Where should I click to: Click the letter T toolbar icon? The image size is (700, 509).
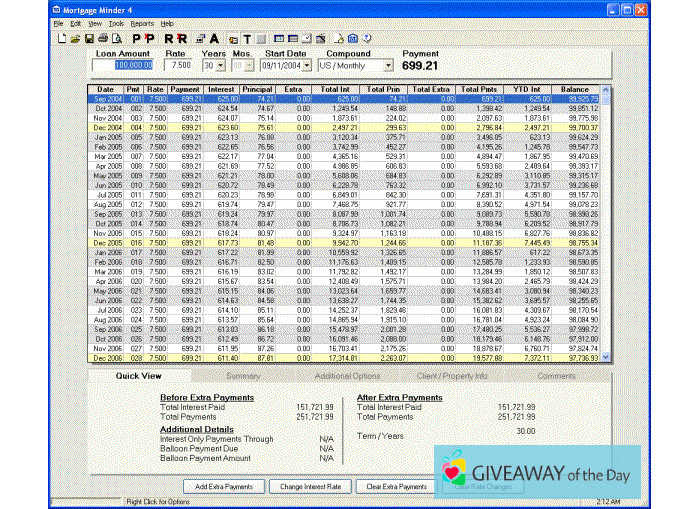[246, 37]
